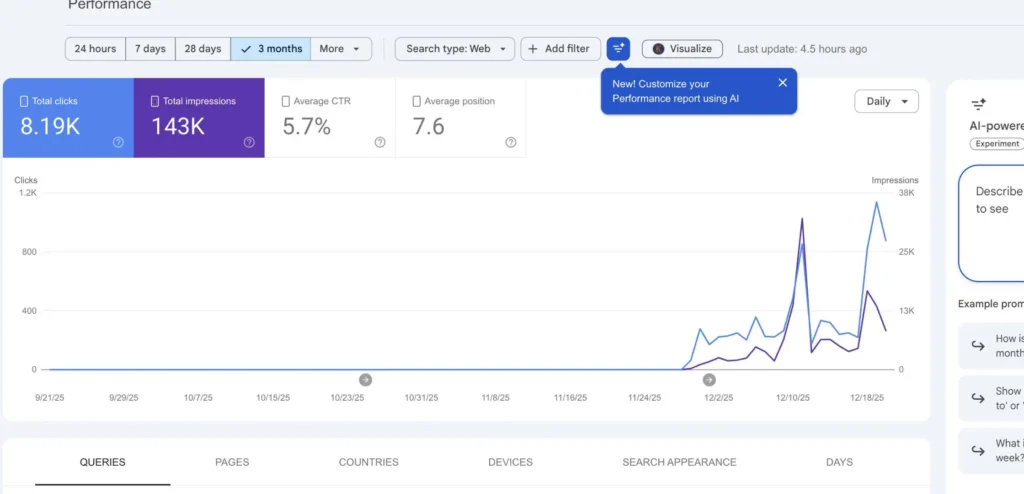This screenshot has height=494, width=1024.
Task: Enable the Average CTR metric checkbox
Action: 286,101
